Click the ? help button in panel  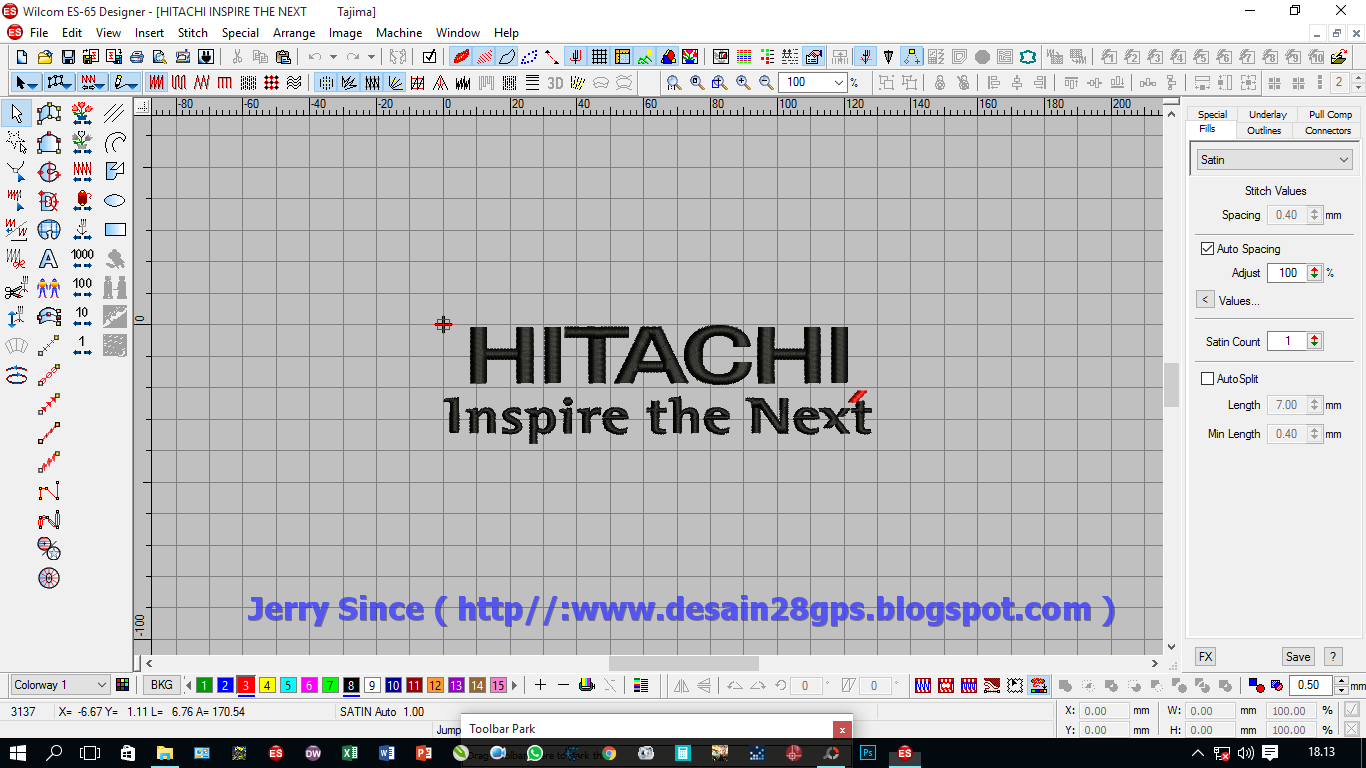pos(1332,657)
